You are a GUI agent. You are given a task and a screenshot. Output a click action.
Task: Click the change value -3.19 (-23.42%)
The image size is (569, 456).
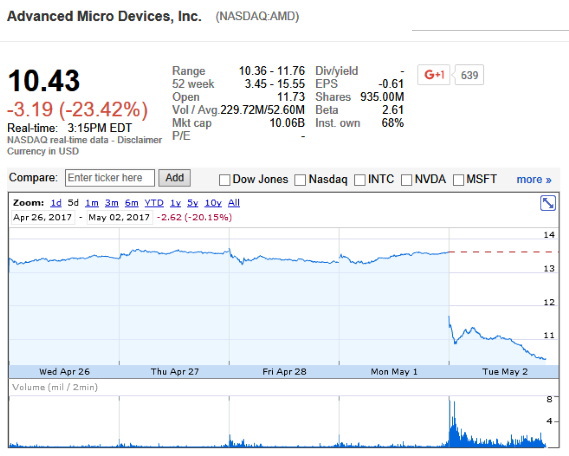[78, 110]
